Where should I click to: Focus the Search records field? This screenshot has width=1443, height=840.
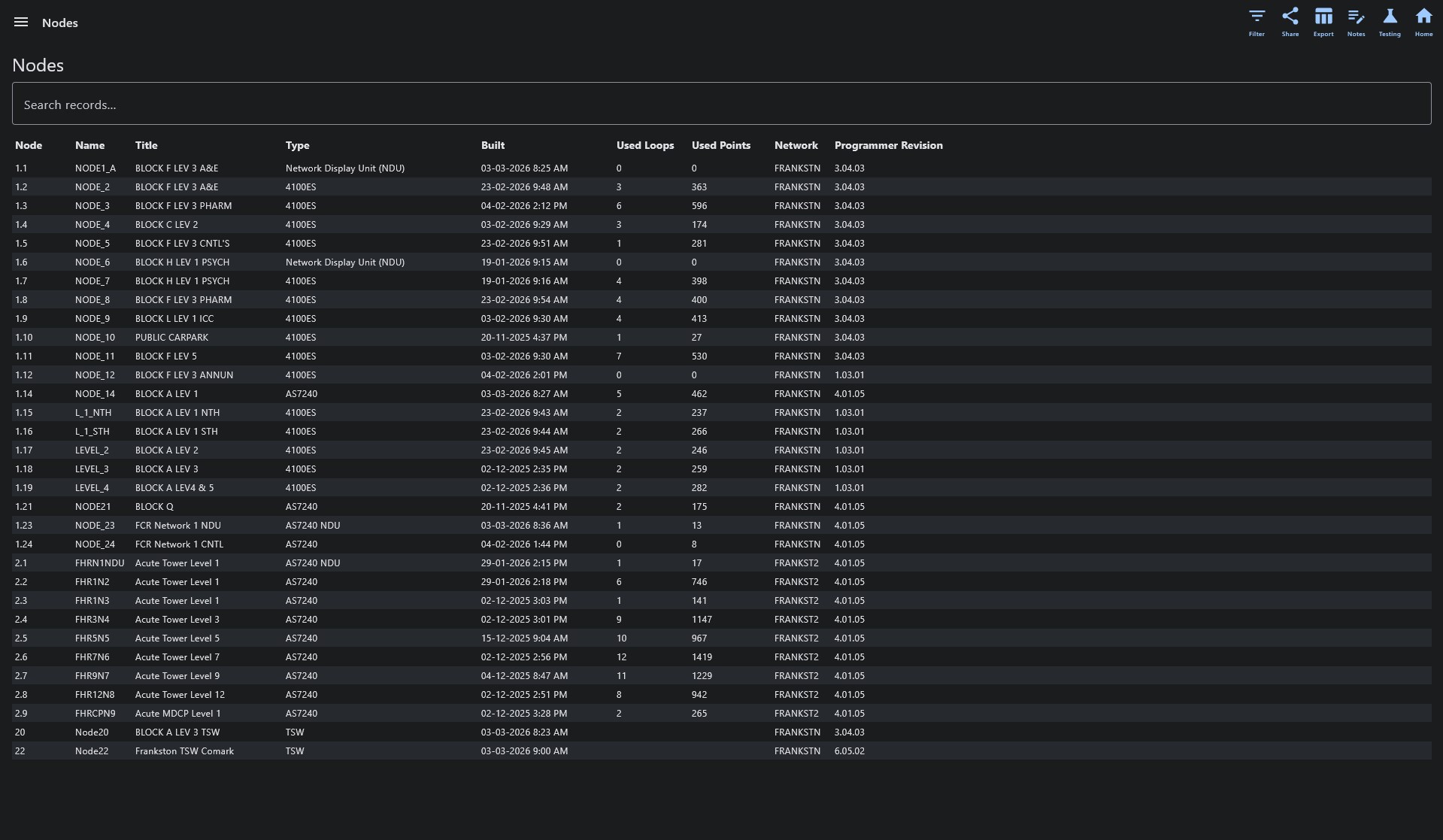pyautogui.click(x=721, y=104)
